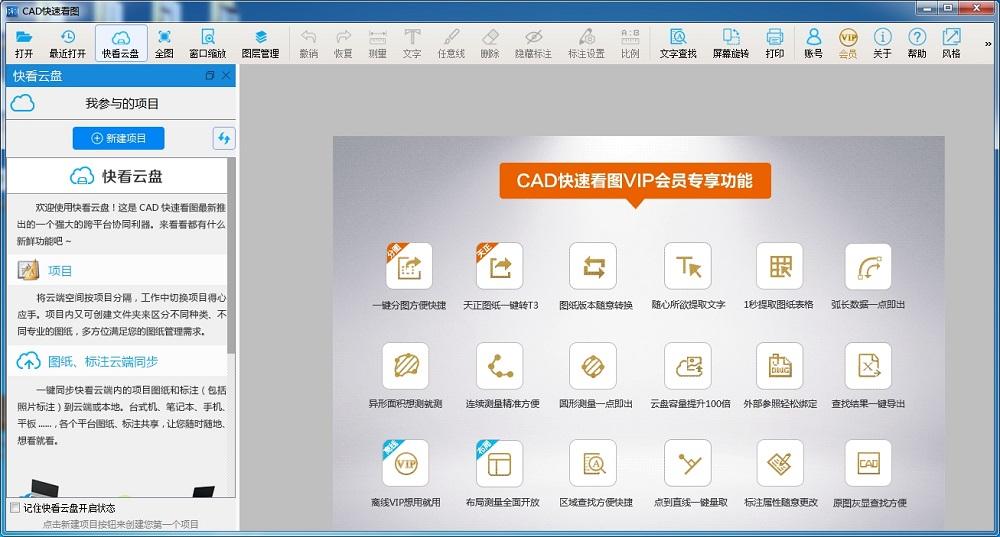This screenshot has width=1000, height=537.
Task: Open the 风格 style switcher
Action: (951, 43)
